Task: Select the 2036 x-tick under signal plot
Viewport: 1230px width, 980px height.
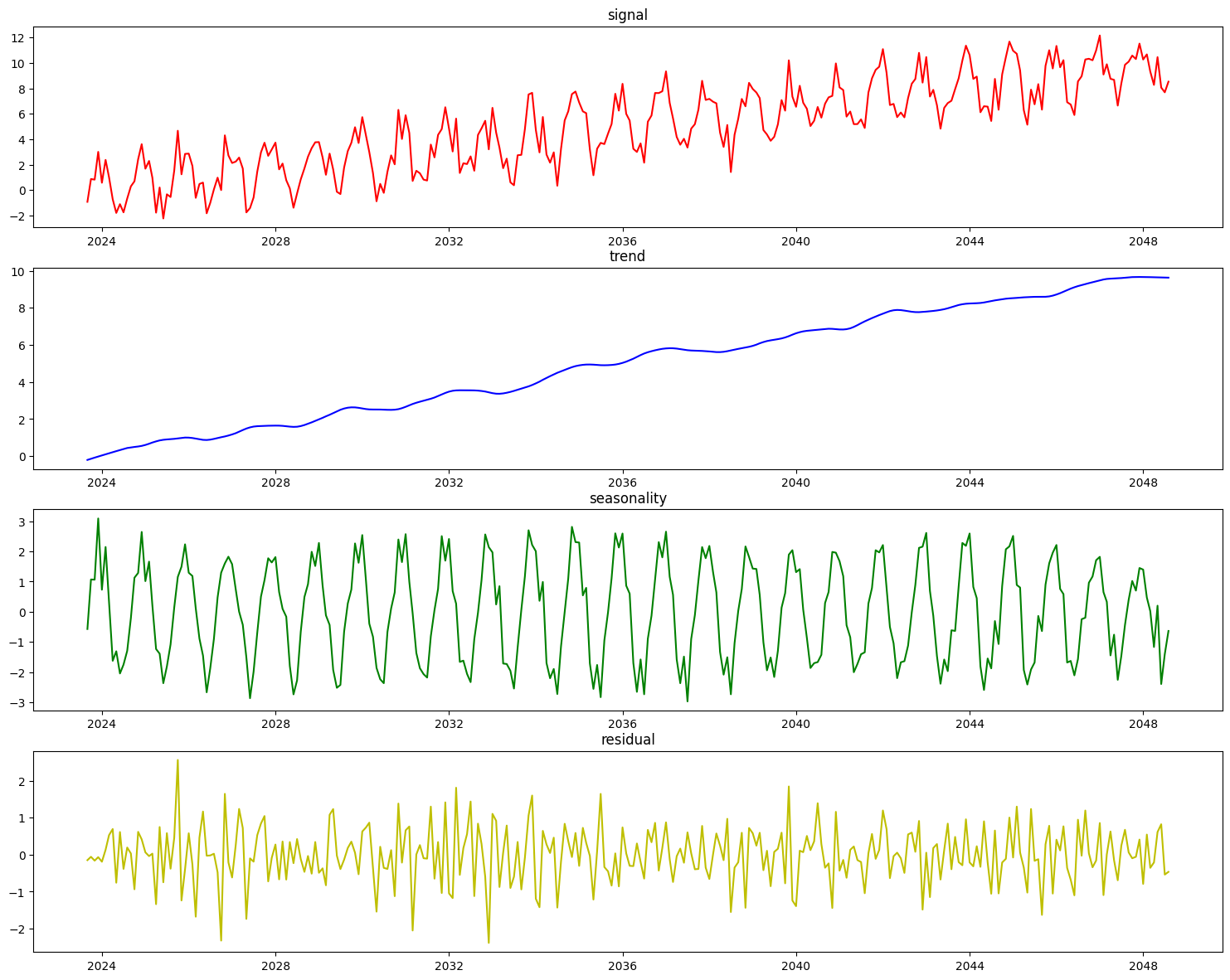Action: (x=622, y=240)
